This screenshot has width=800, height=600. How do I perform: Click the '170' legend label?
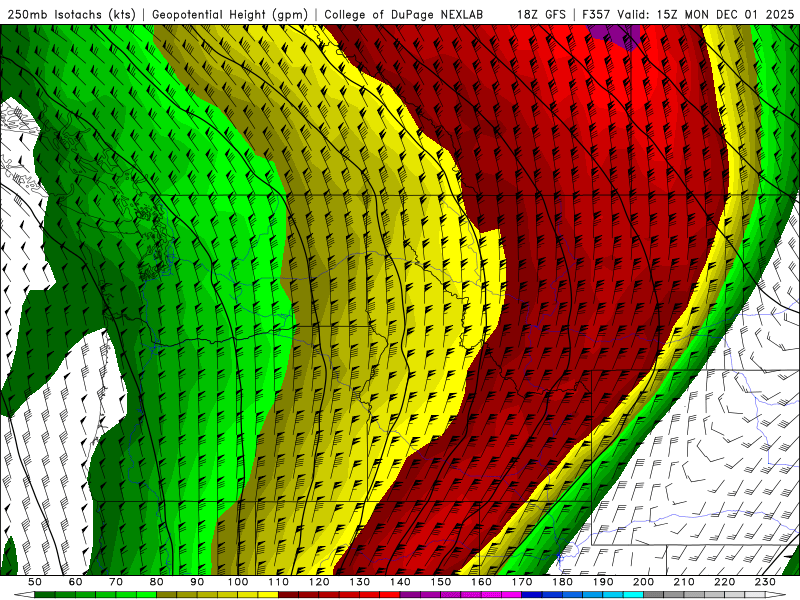(x=522, y=582)
